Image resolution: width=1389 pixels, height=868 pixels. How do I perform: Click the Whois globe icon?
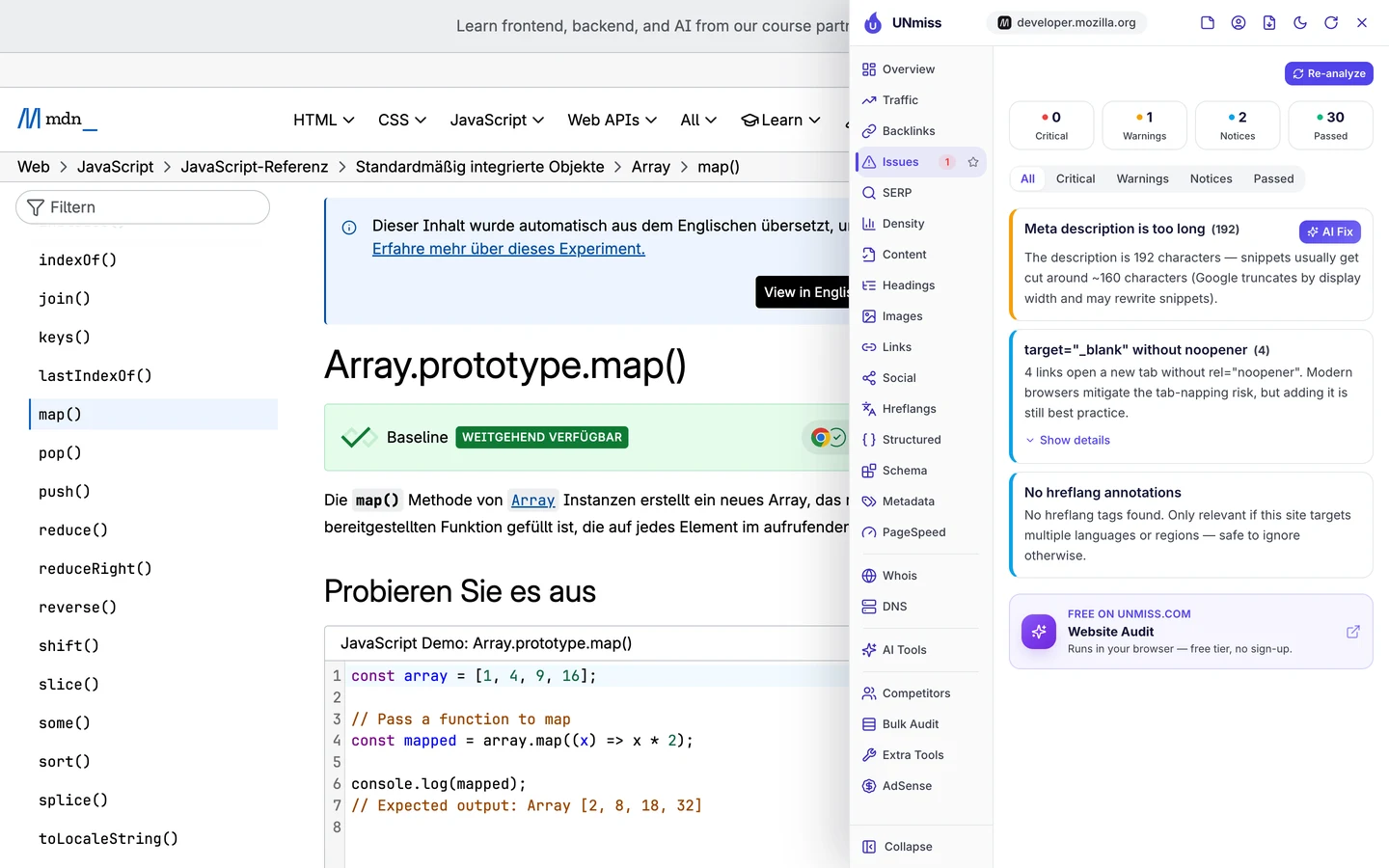tap(869, 576)
